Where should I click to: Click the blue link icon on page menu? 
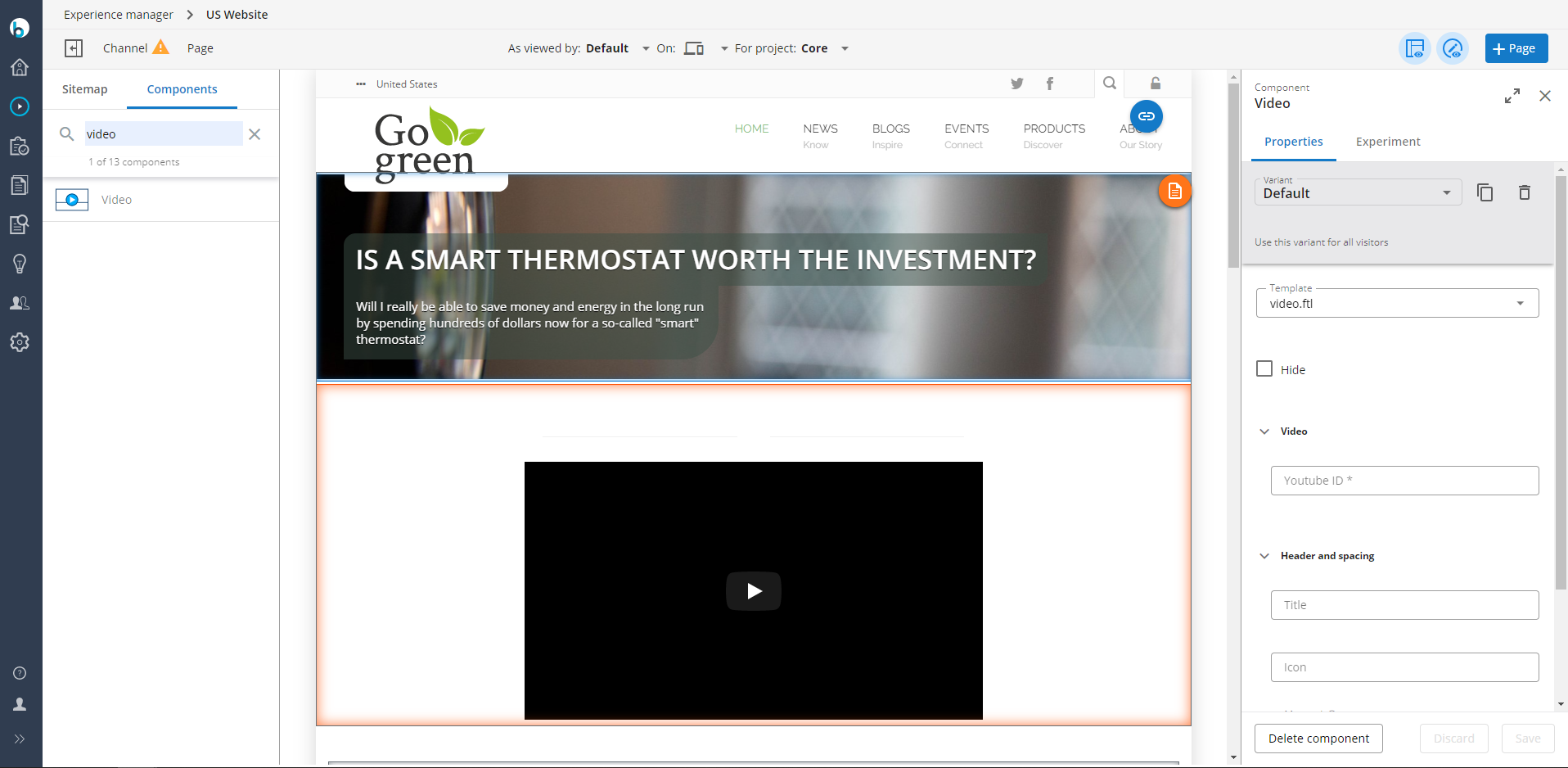click(1146, 116)
